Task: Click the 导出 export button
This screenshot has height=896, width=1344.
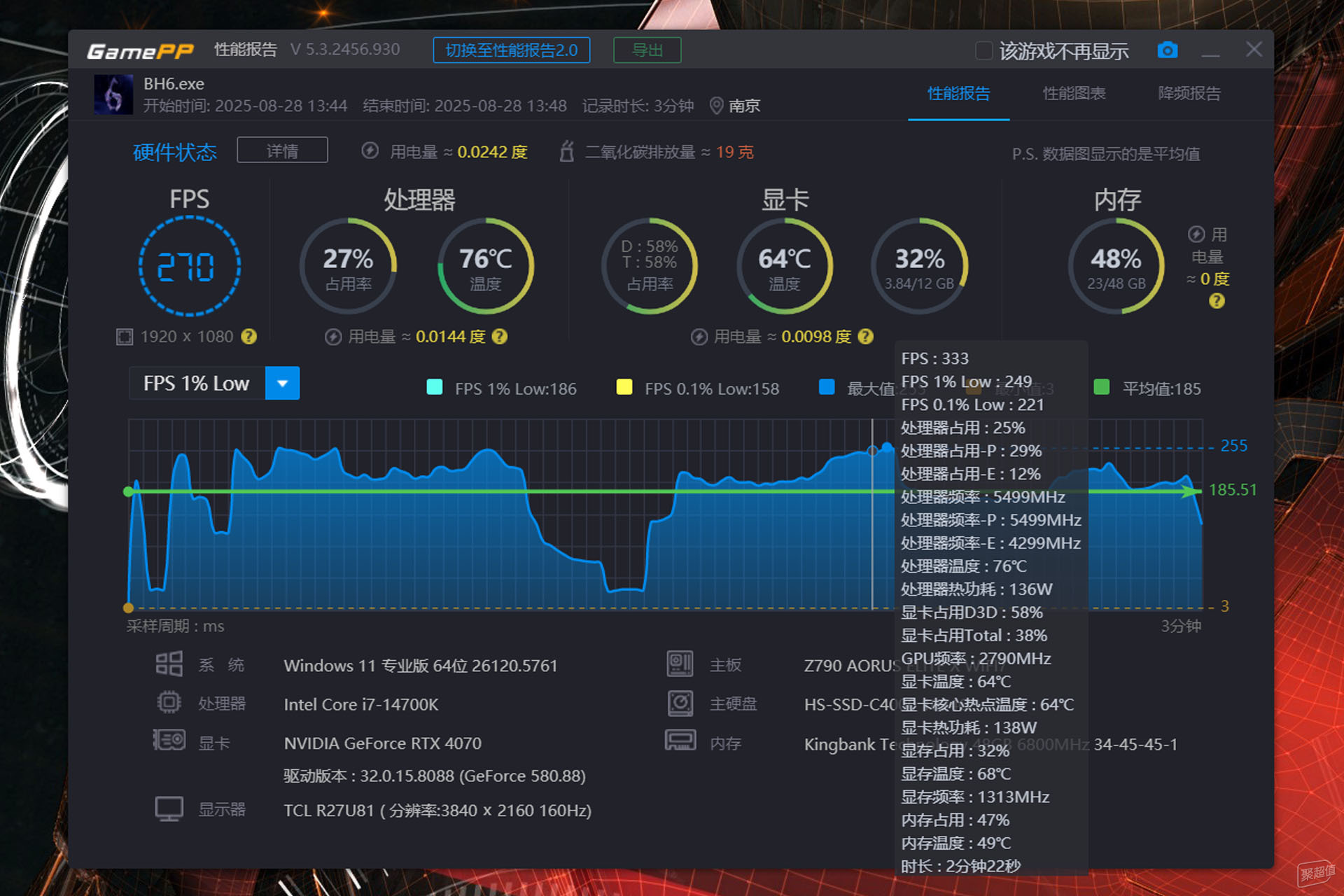Action: tap(647, 50)
